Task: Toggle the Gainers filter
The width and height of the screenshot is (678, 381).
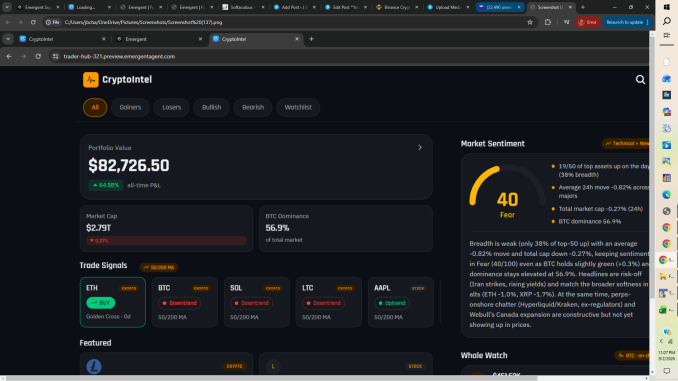Action: (x=130, y=107)
